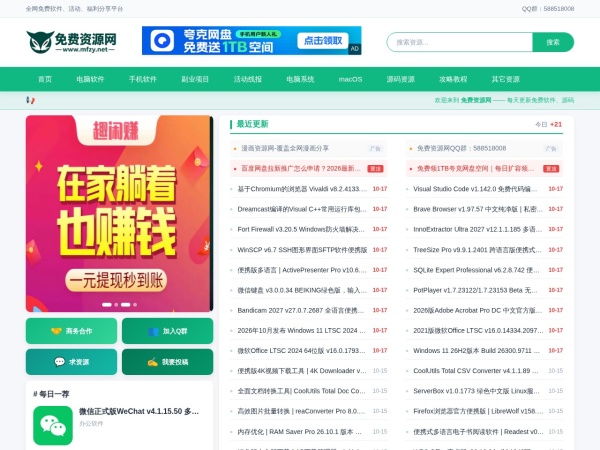Open the 手机软件 navigation item
Screen dimensions: 600x450
[143, 79]
